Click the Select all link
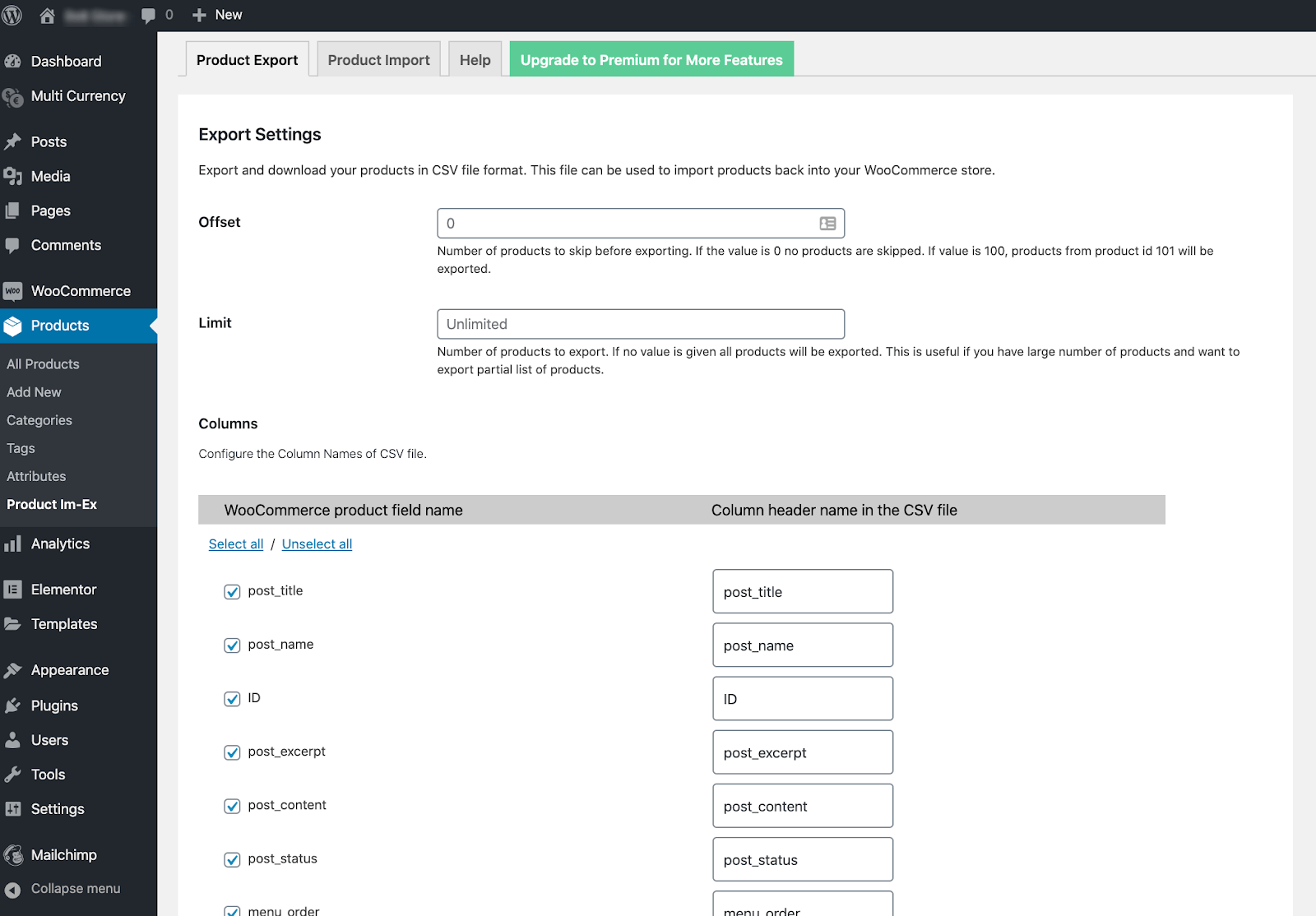Viewport: 1316px width, 916px height. coord(236,544)
